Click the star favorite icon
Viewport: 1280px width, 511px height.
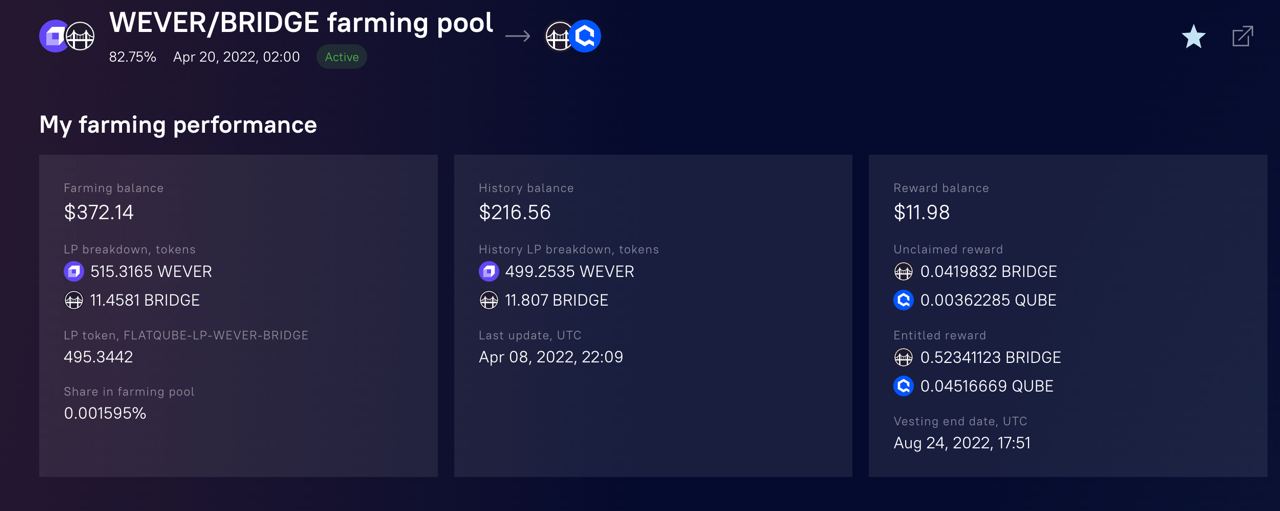tap(1193, 38)
